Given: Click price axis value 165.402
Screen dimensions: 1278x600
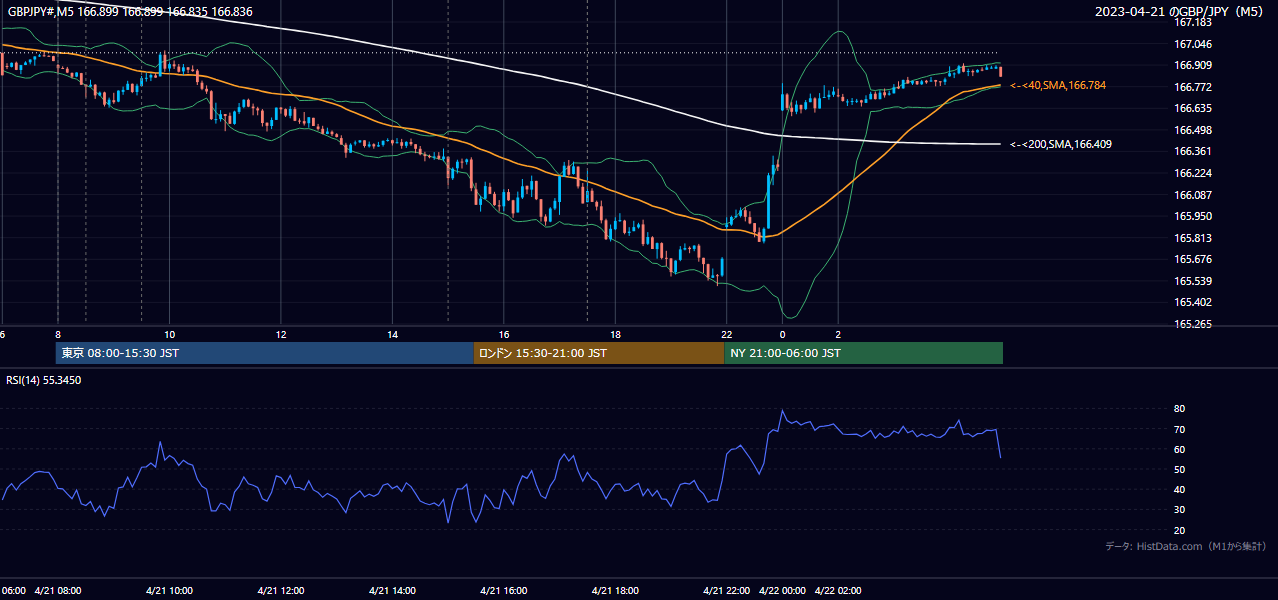Looking at the screenshot, I should pyautogui.click(x=1192, y=302).
